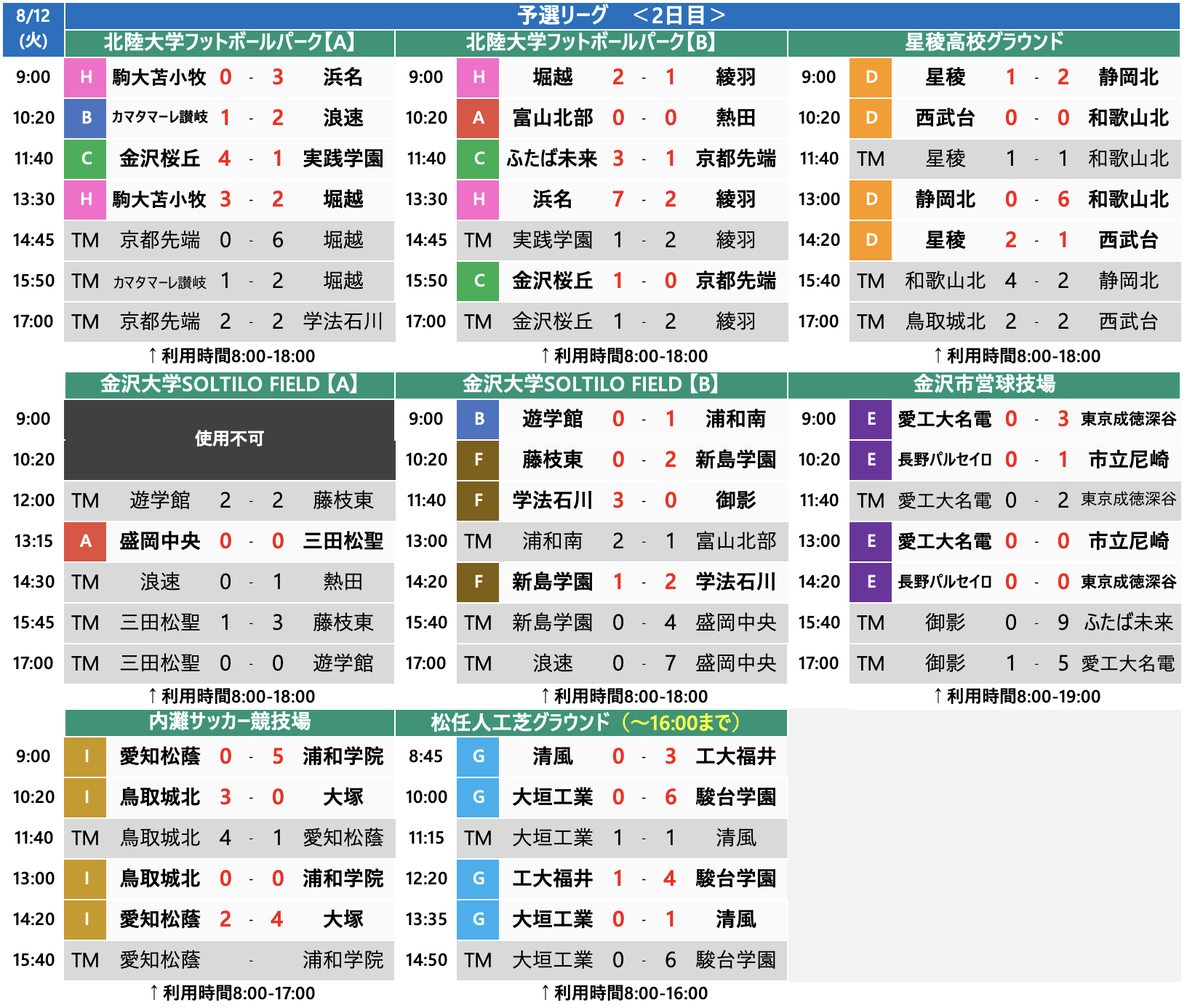Image resolution: width=1187 pixels, height=1008 pixels.
Task: Click 御影 in the 11:40 match against 学法石川
Action: 735,500
